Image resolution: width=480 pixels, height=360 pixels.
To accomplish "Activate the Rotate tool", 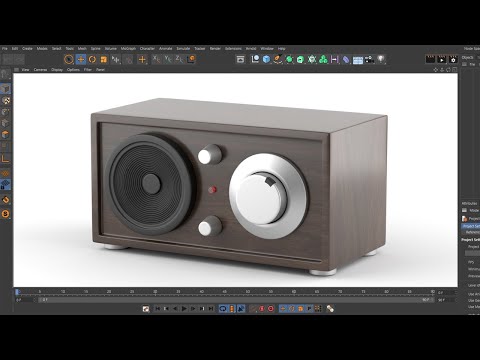I will coord(92,60).
